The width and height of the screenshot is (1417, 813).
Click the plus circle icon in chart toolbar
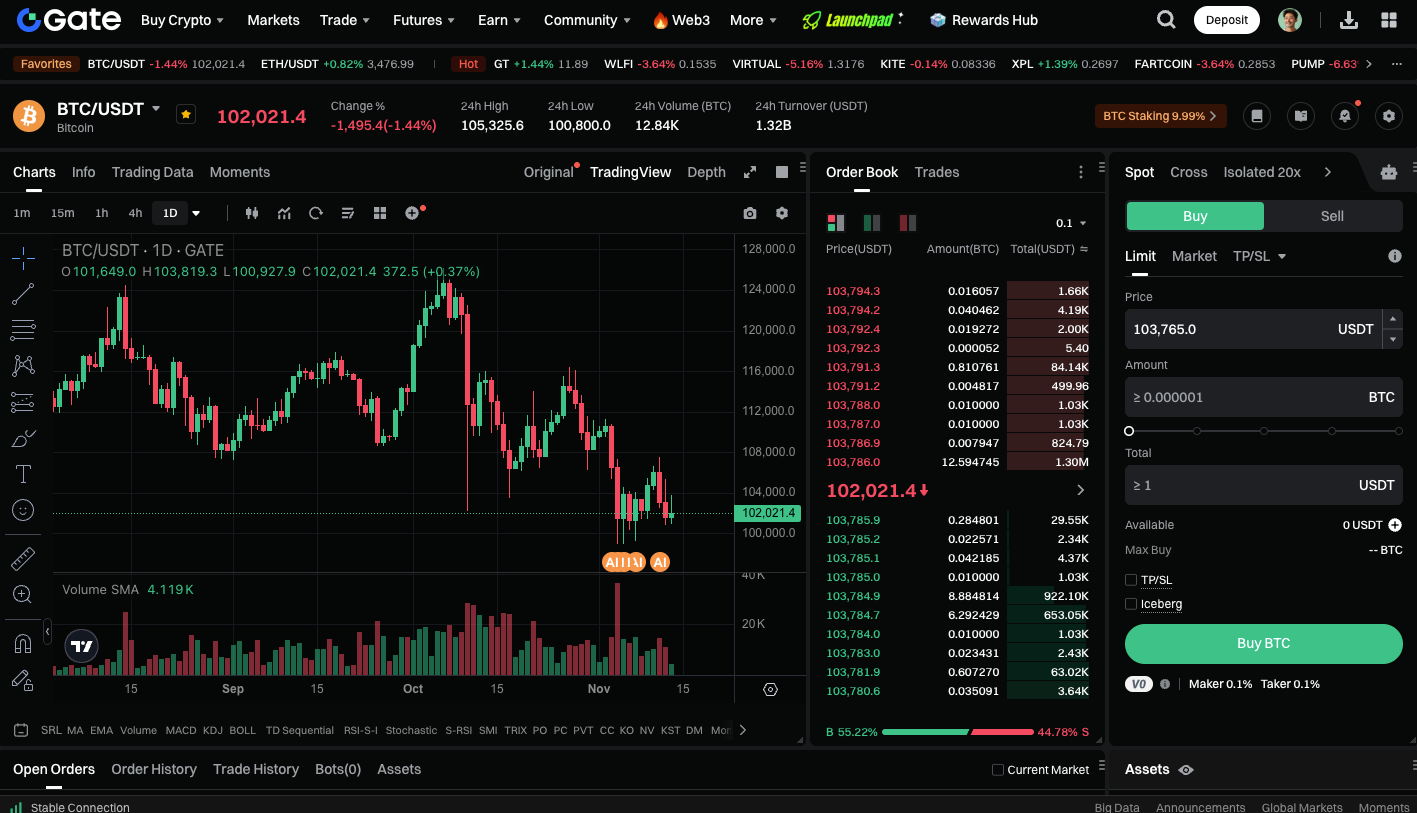(412, 213)
